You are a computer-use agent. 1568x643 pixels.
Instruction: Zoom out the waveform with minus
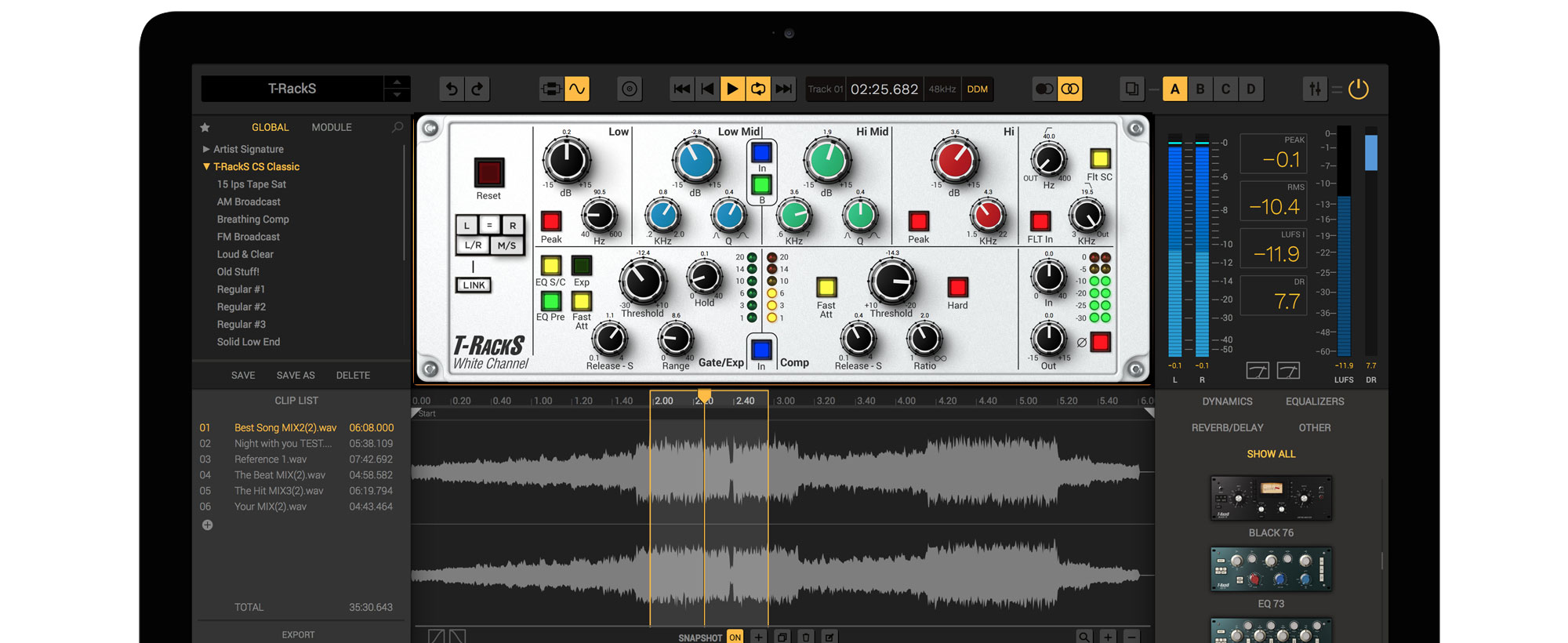(1131, 637)
